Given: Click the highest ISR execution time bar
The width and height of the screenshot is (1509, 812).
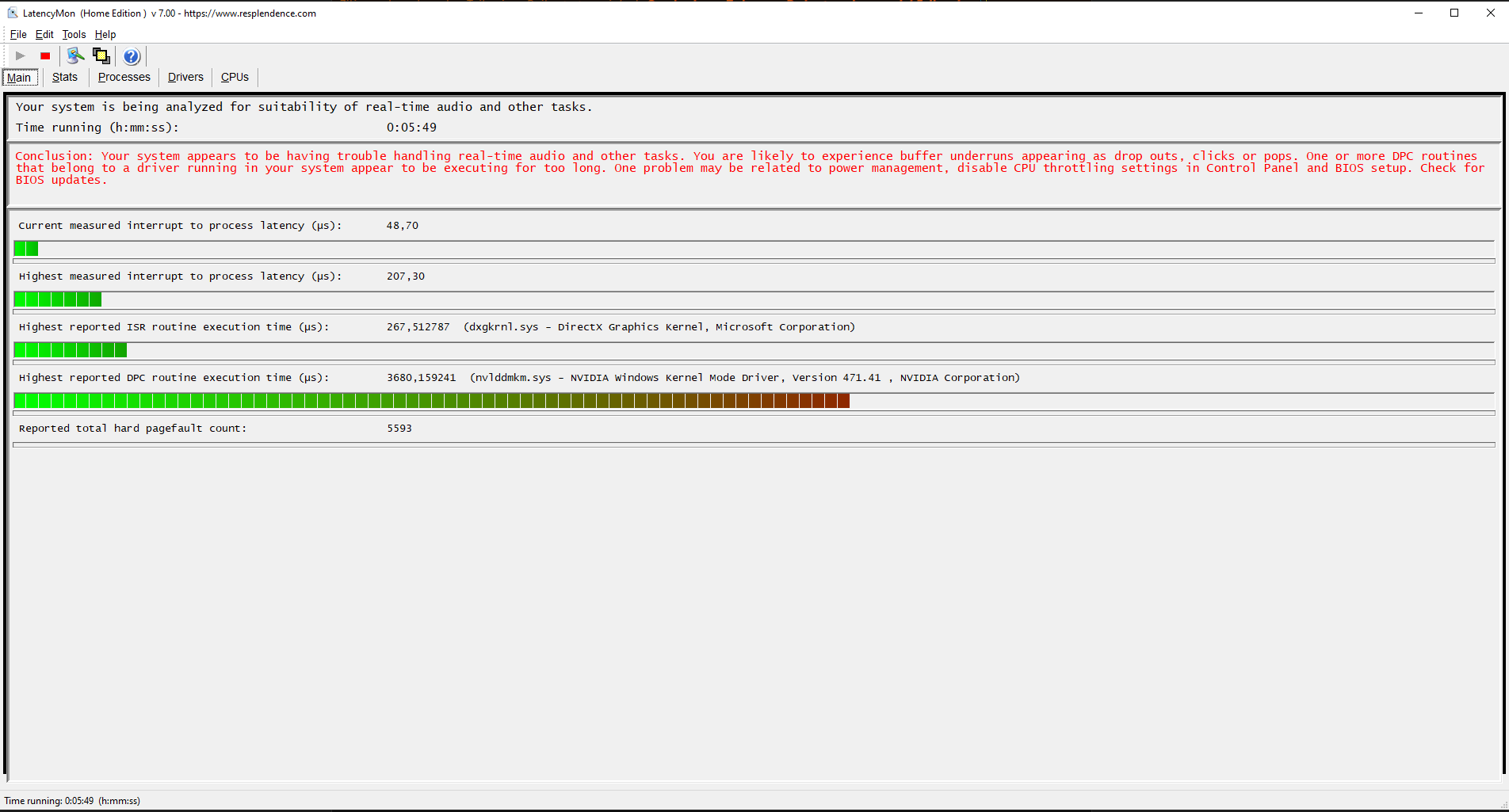Looking at the screenshot, I should point(754,350).
